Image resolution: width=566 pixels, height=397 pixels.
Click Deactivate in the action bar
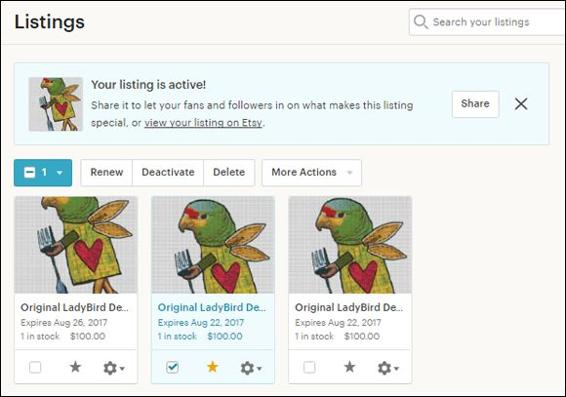pyautogui.click(x=168, y=173)
